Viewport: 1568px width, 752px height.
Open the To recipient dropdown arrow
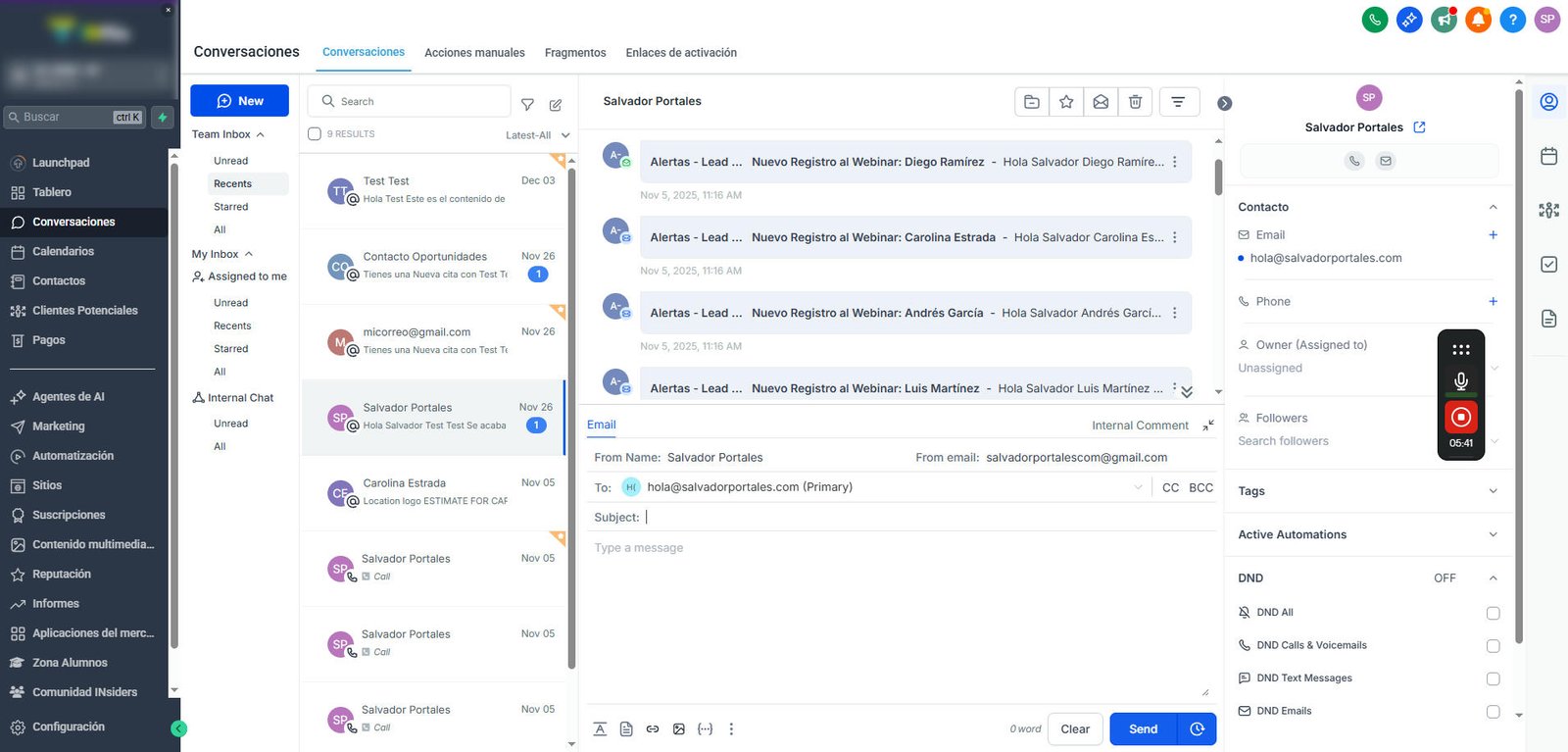(1138, 487)
